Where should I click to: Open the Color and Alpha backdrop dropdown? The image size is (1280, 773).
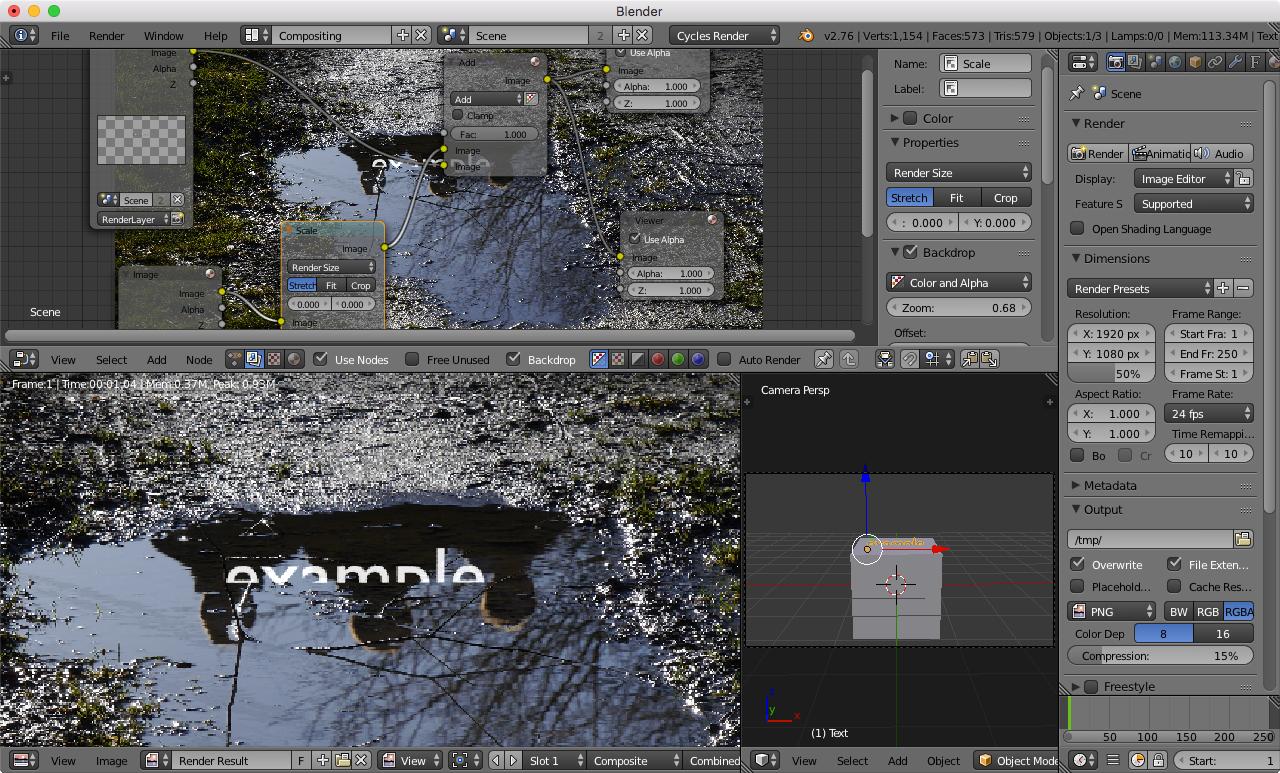[x=958, y=282]
